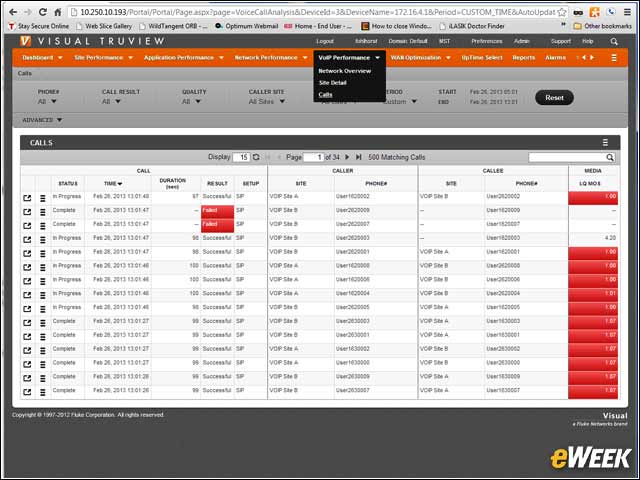Click the Visual TruView logo
640x480 pixels.
coord(92,41)
